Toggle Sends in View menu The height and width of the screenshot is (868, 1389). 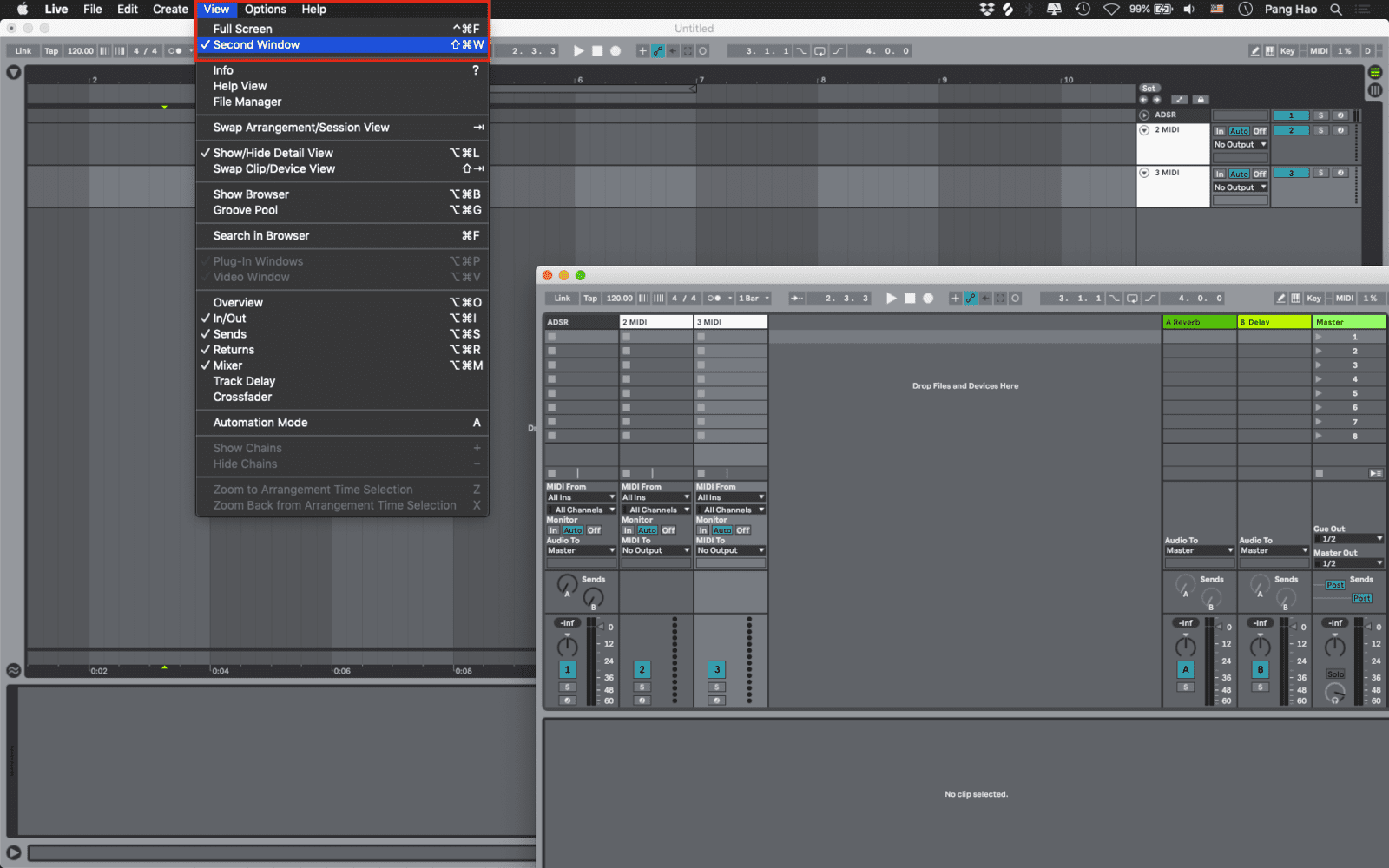pos(342,334)
